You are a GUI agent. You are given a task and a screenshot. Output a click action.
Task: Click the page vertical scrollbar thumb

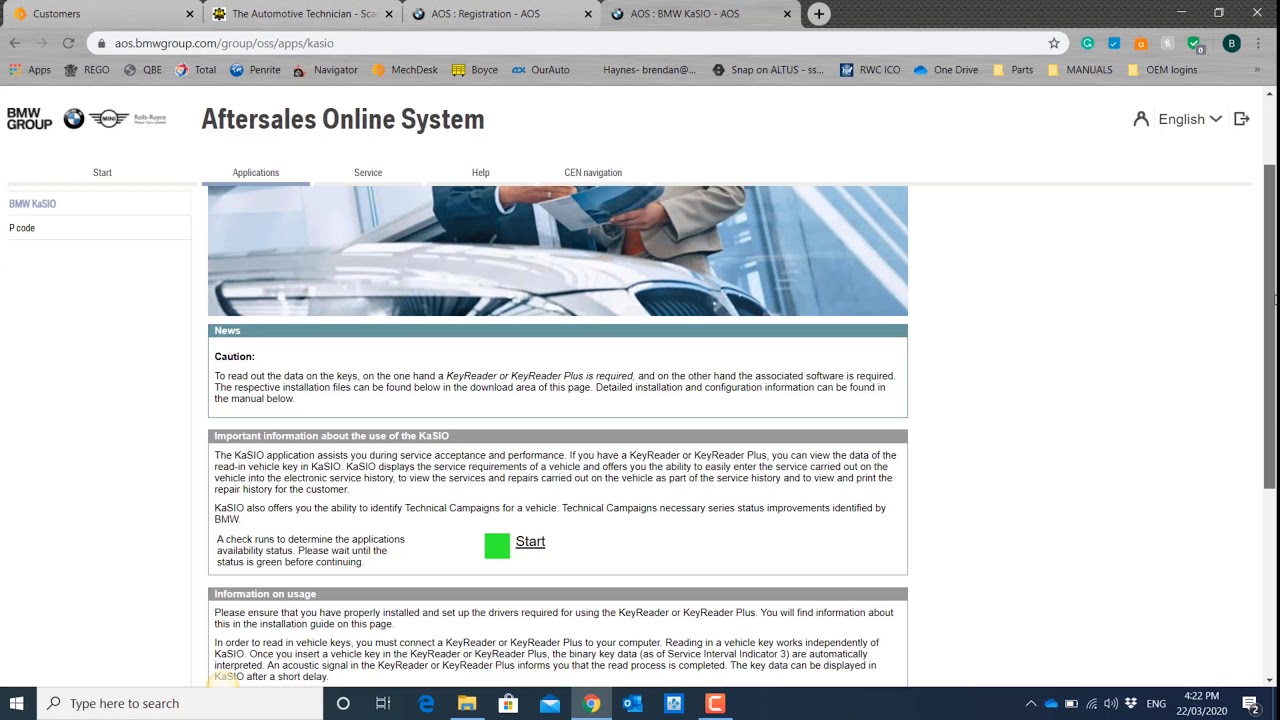point(1270,325)
